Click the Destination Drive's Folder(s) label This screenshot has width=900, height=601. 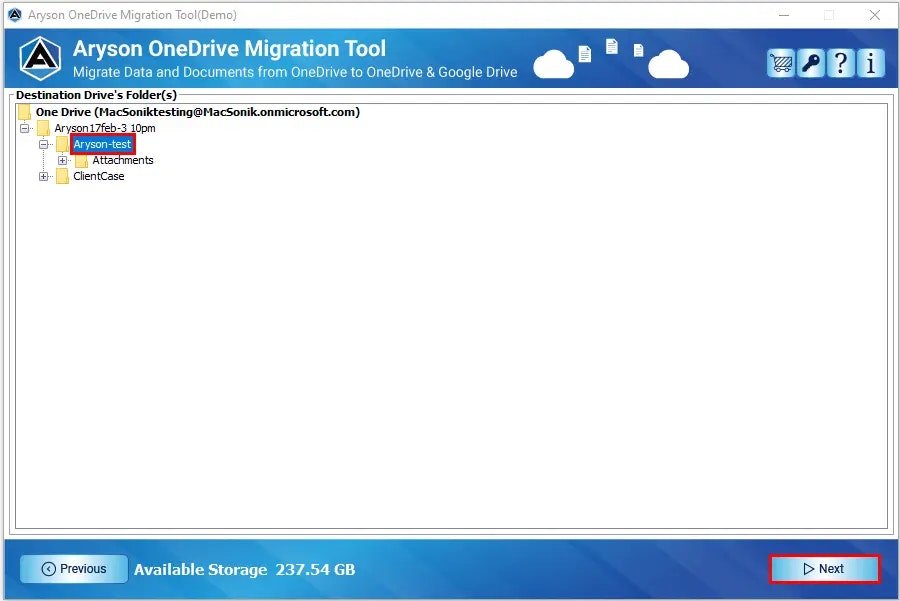pos(96,95)
